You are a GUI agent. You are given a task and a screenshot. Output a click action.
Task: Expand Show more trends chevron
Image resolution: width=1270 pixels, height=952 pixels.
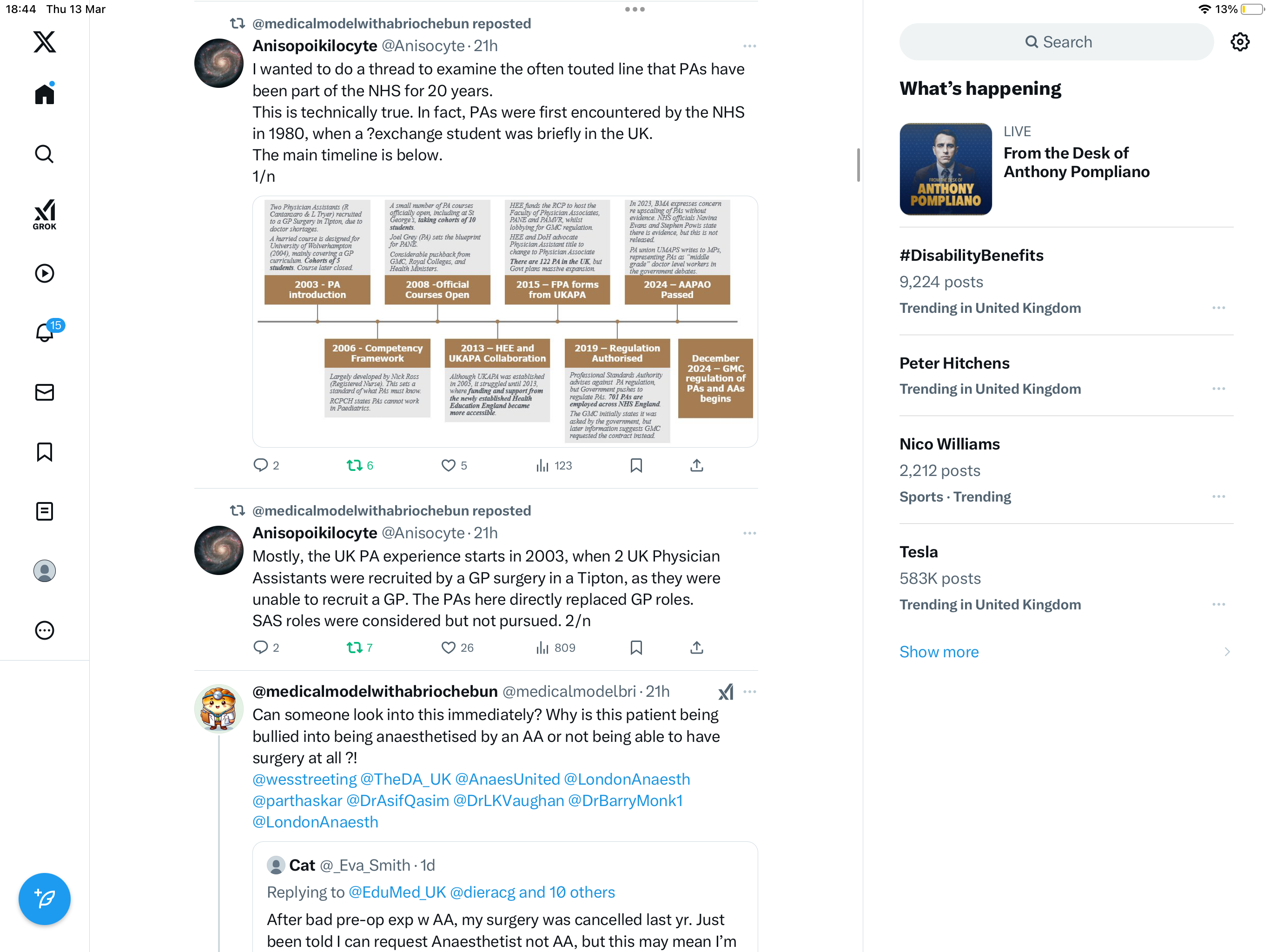coord(1227,652)
